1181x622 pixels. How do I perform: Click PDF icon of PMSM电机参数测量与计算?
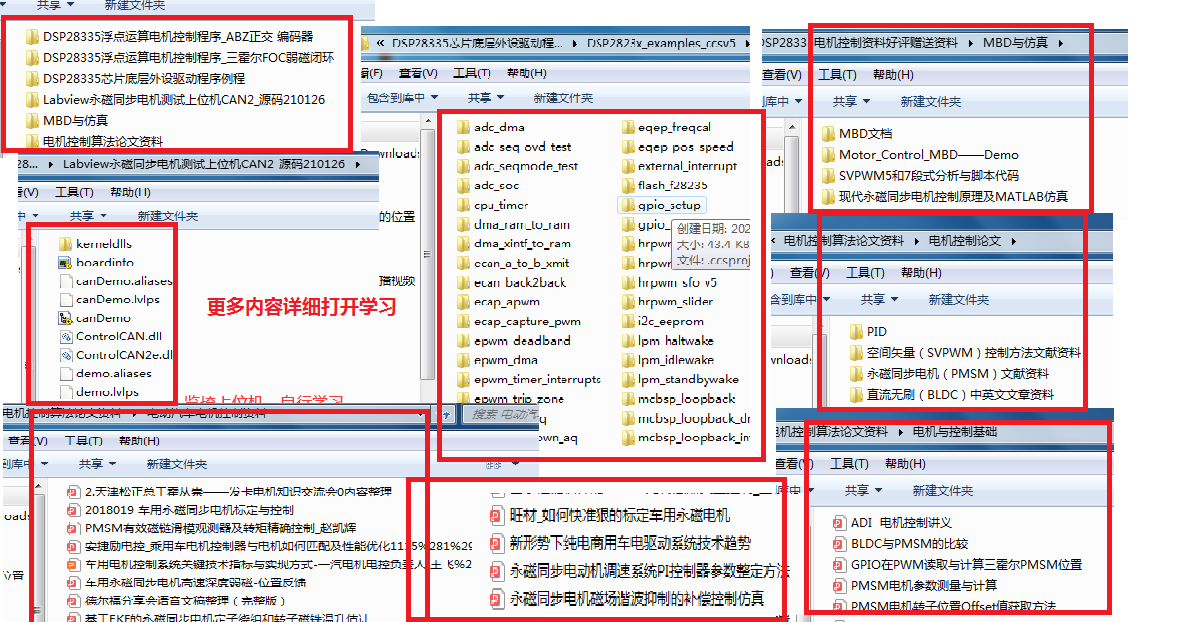pos(839,585)
